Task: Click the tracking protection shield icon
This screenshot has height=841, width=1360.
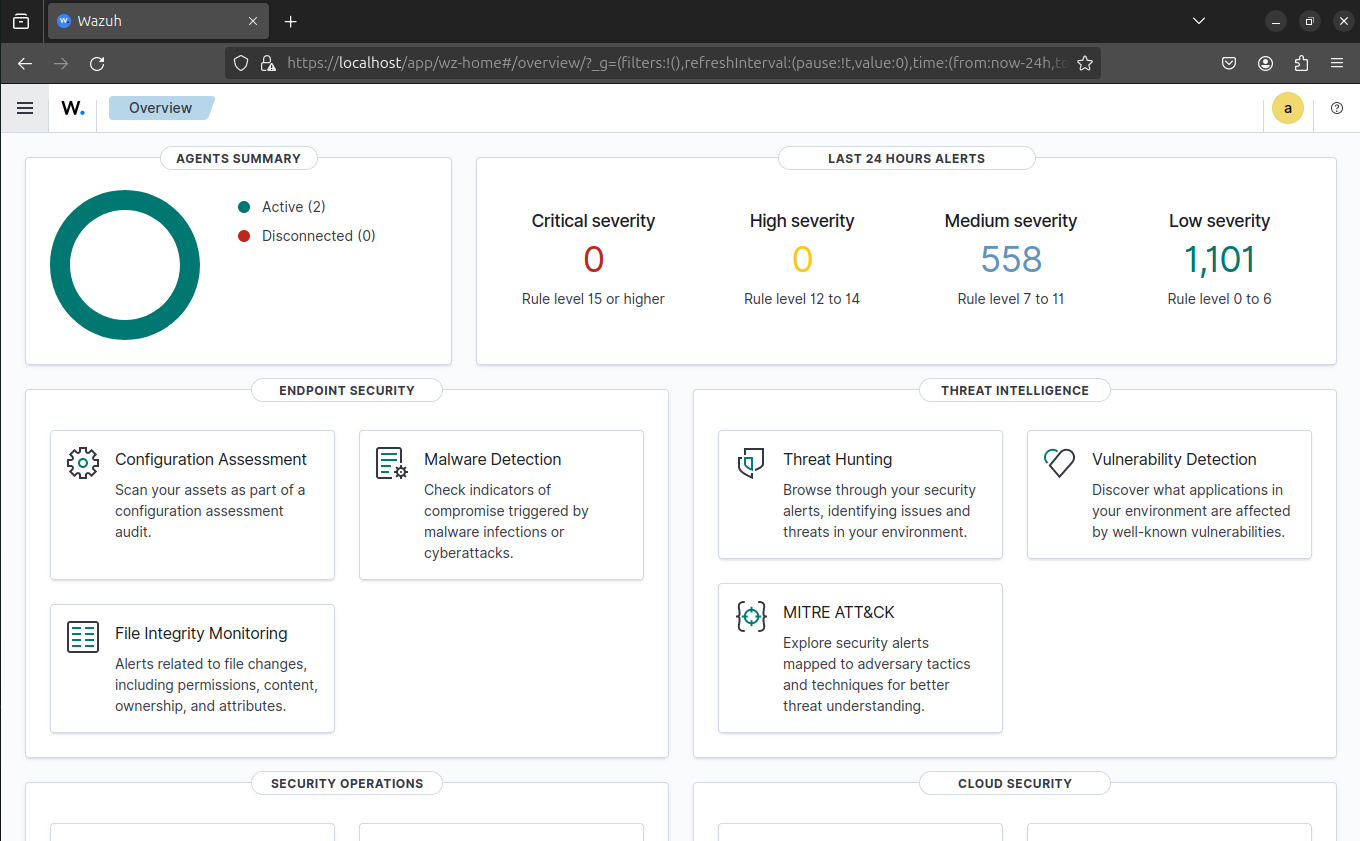Action: click(241, 63)
